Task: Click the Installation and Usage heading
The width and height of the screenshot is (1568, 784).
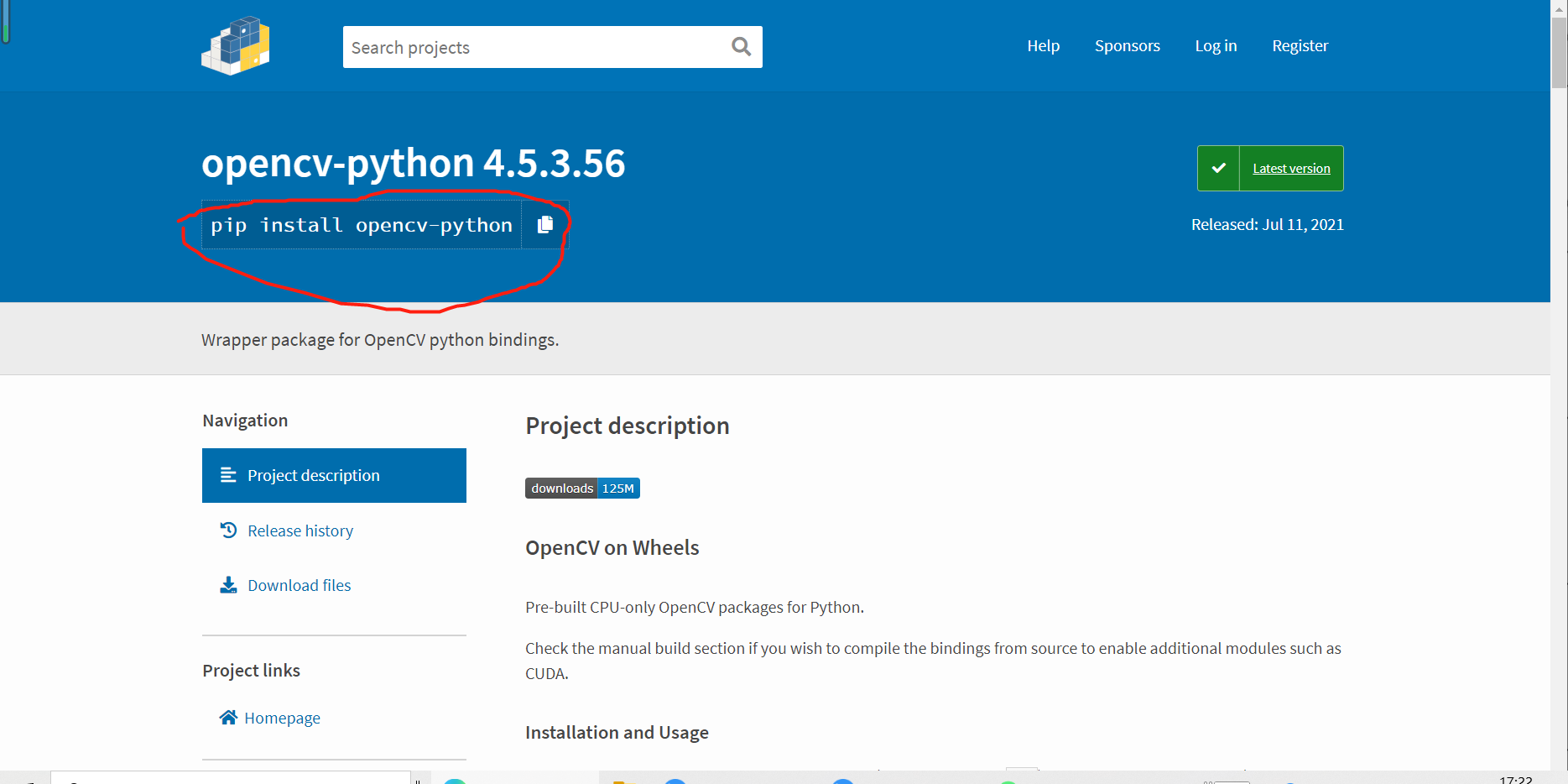Action: point(617,733)
